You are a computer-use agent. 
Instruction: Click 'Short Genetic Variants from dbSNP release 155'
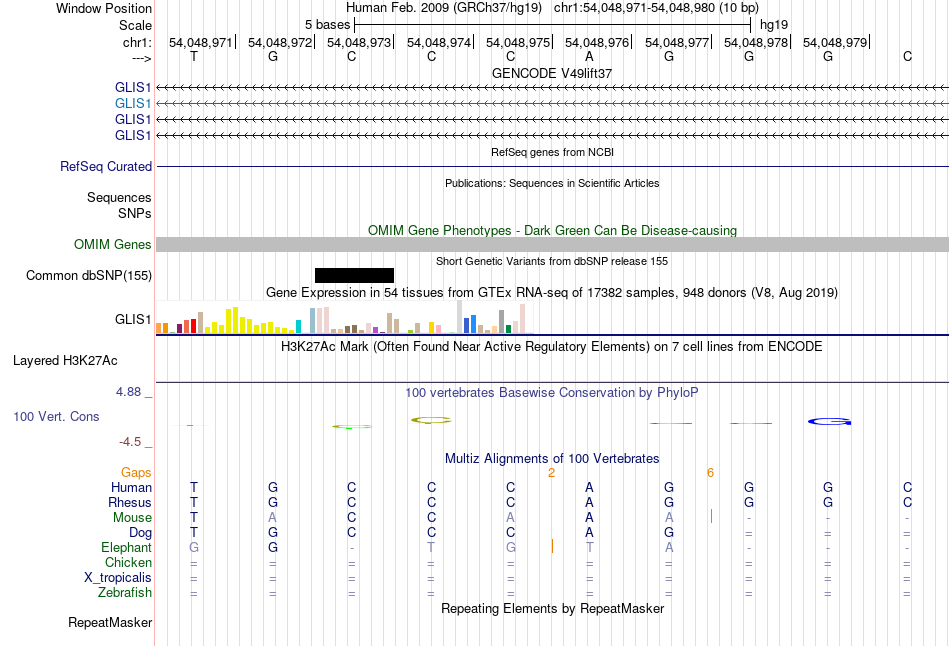(552, 261)
